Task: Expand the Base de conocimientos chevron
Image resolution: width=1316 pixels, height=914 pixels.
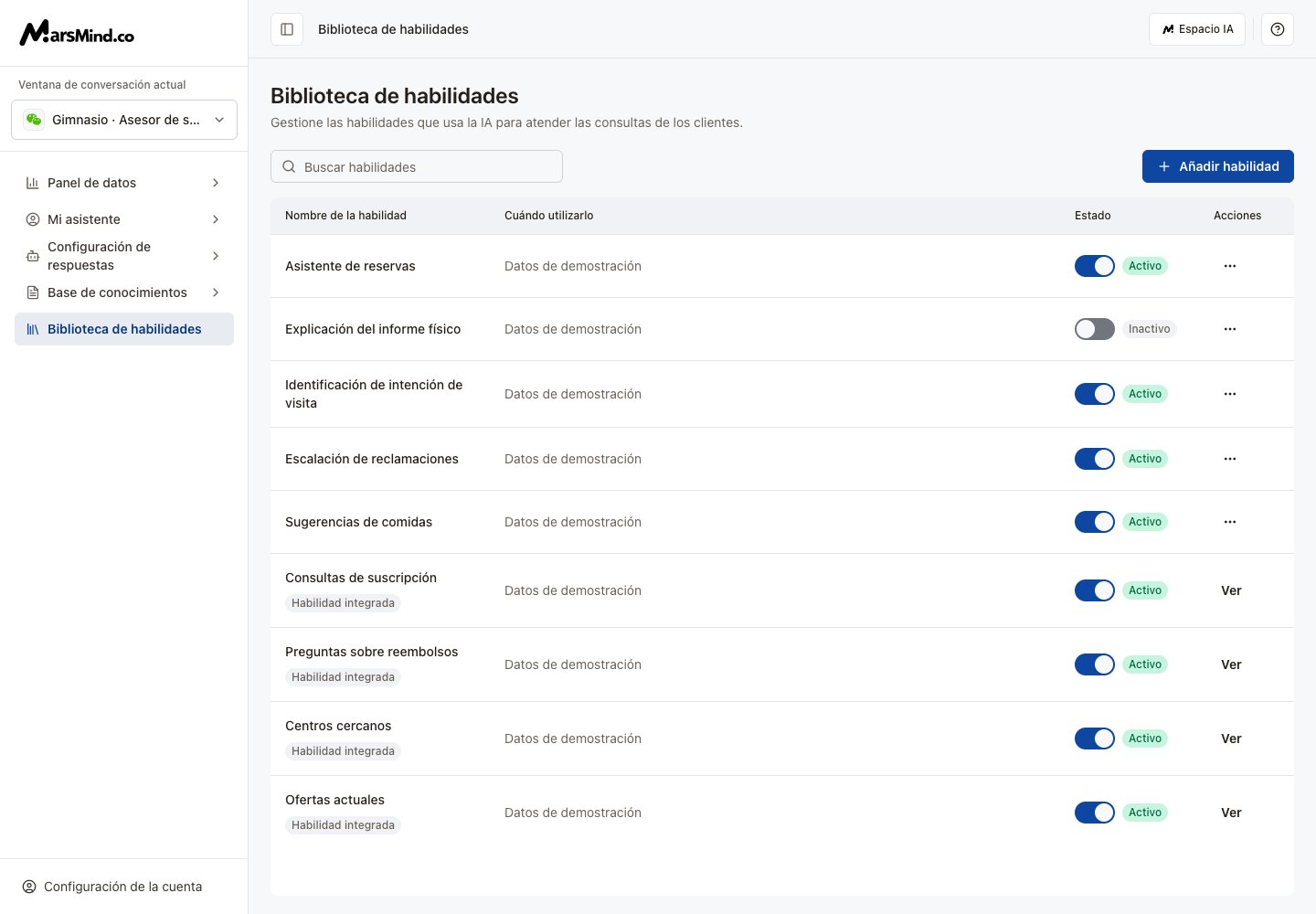Action: coord(216,292)
